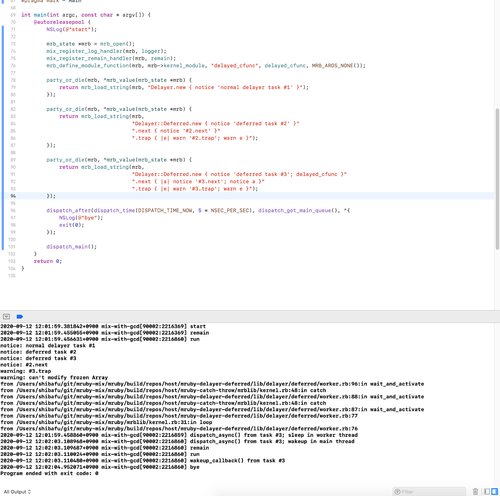The height and width of the screenshot is (496, 500).
Task: Click the 'bye' NSLog statement
Action: [x=81, y=218]
